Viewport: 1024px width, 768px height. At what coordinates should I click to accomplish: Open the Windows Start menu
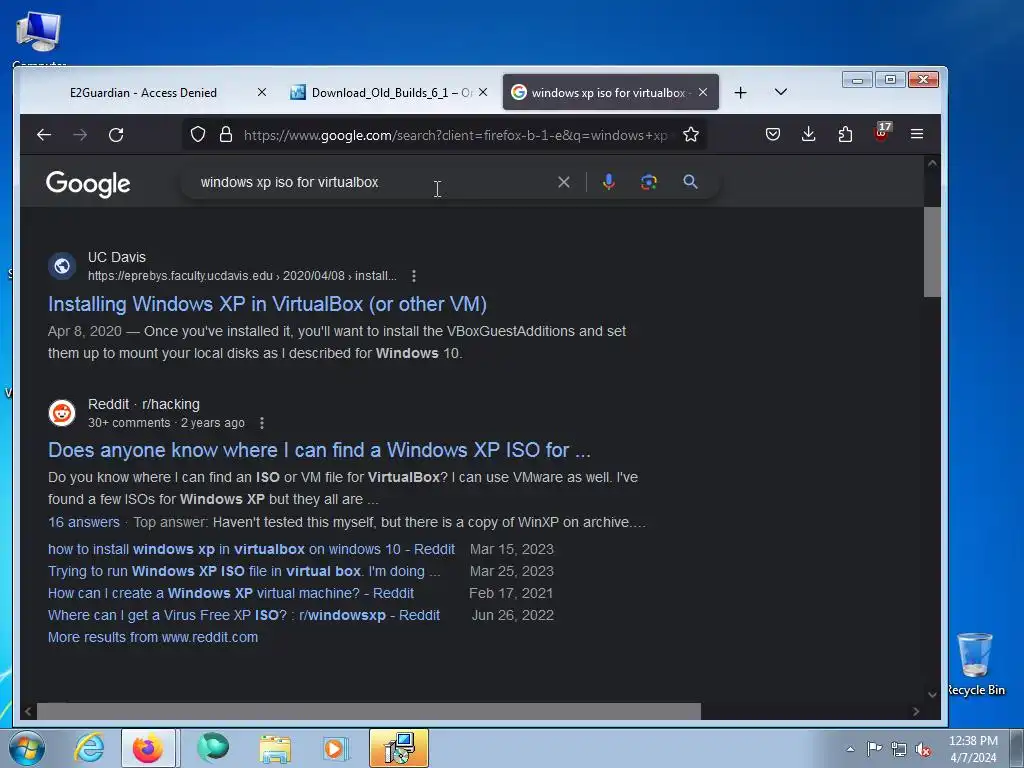[27, 748]
